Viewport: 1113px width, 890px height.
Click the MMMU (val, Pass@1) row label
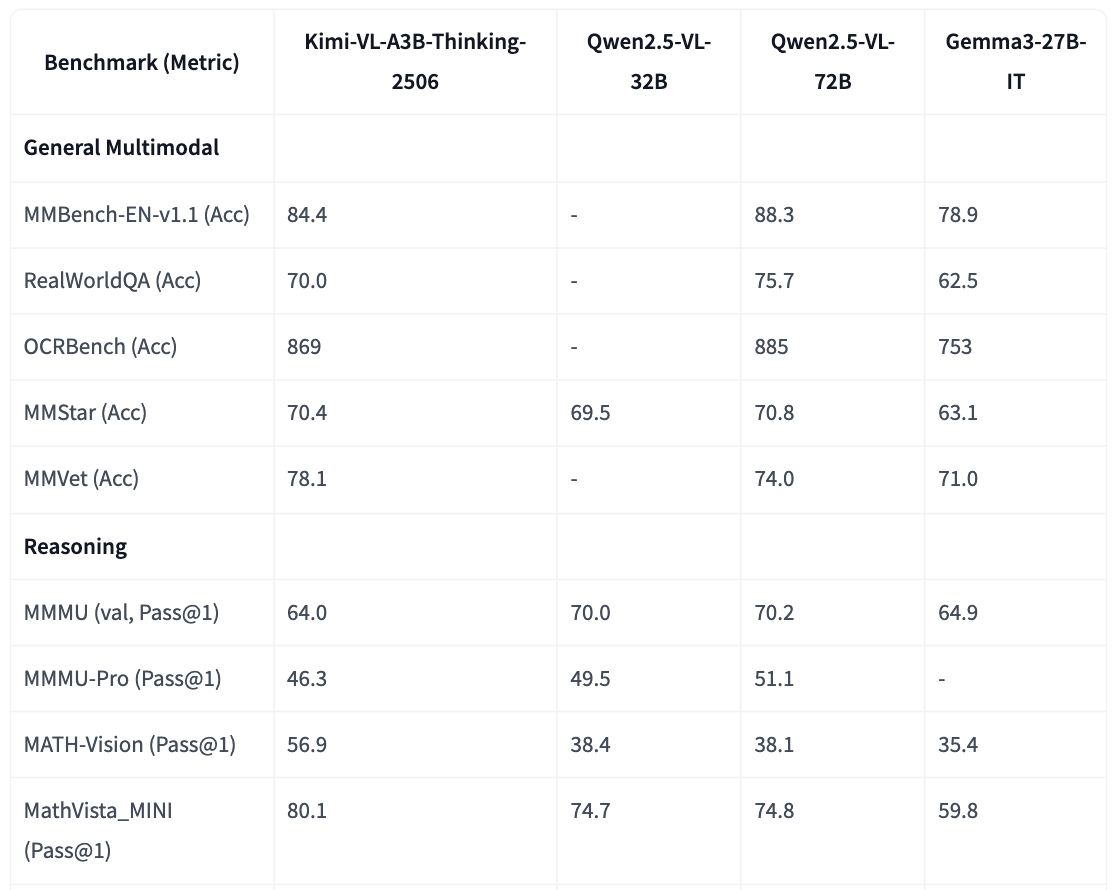click(x=121, y=613)
